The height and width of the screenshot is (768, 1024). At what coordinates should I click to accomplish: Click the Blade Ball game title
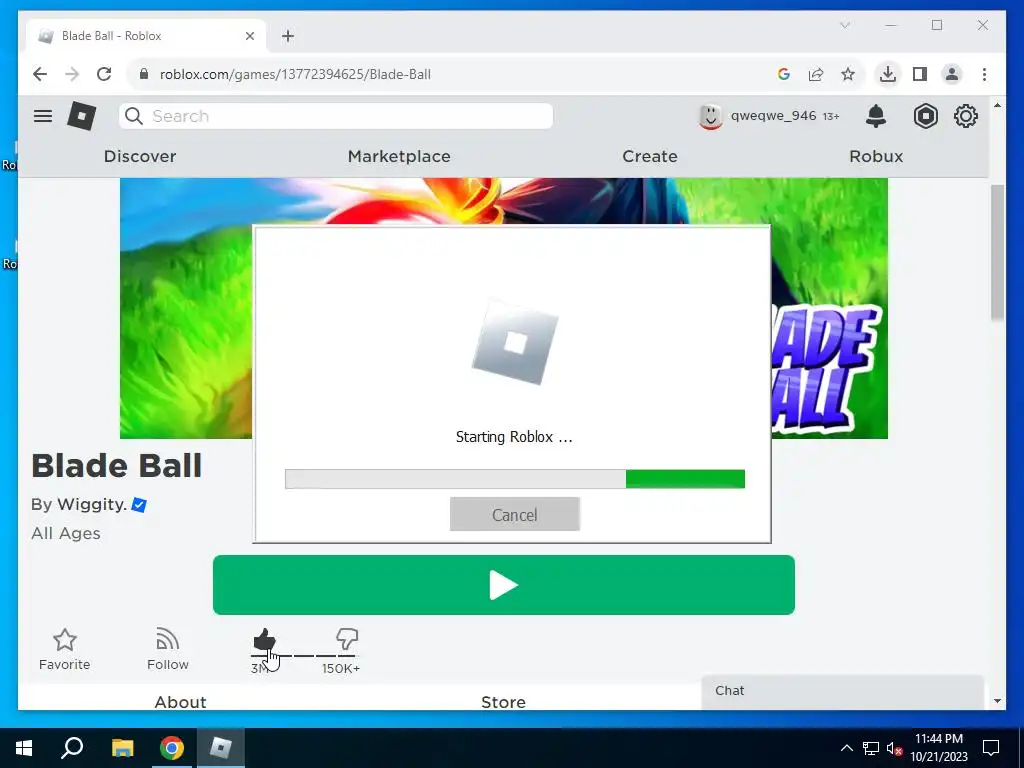click(116, 466)
